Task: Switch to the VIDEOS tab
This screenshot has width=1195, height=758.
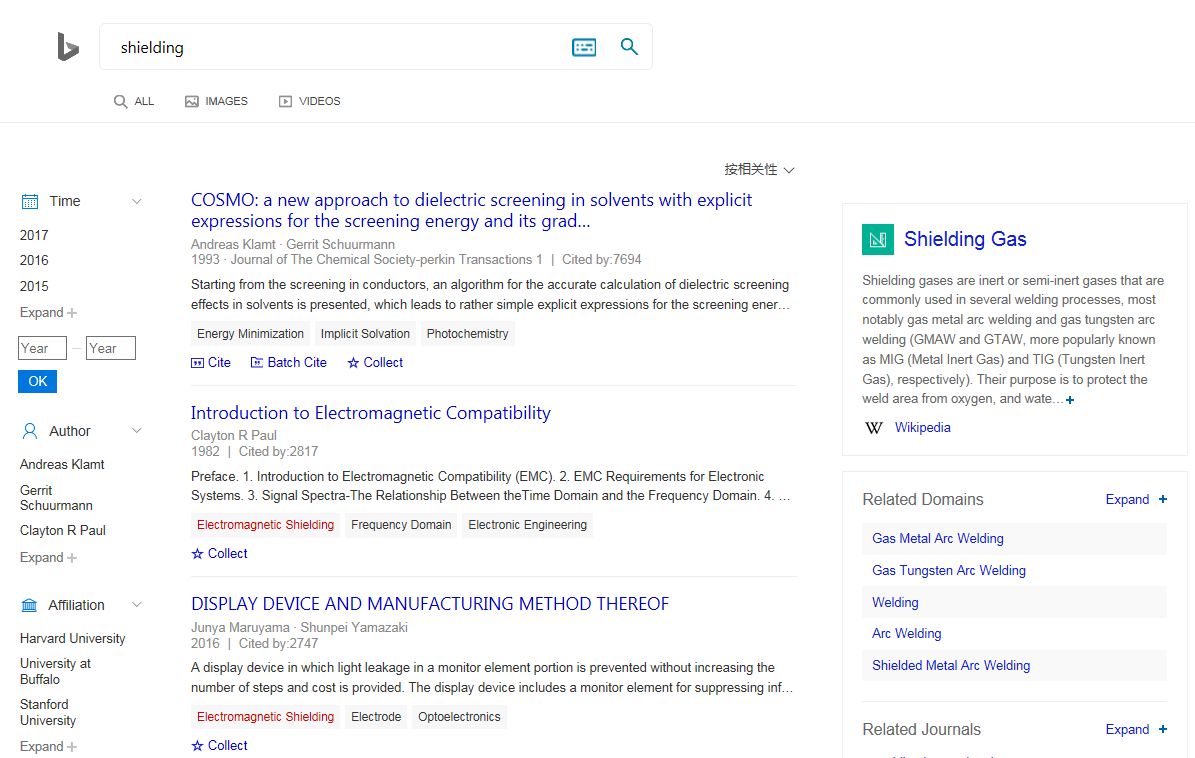Action: (x=309, y=101)
